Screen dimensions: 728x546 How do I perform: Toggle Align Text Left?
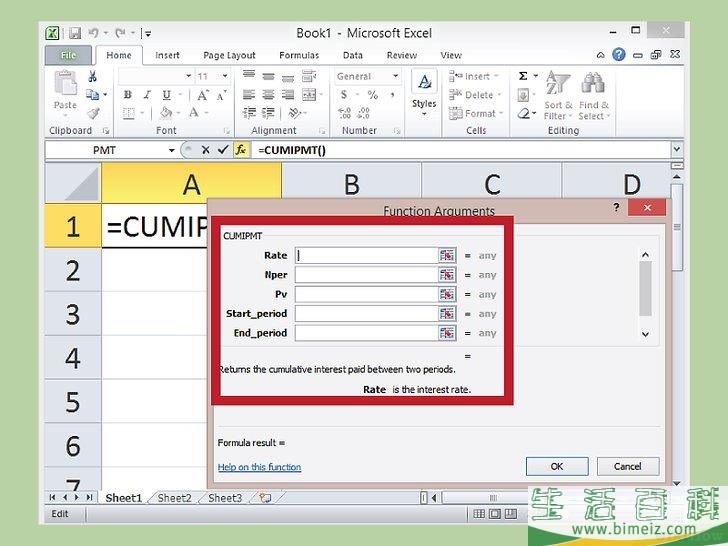[x=249, y=95]
